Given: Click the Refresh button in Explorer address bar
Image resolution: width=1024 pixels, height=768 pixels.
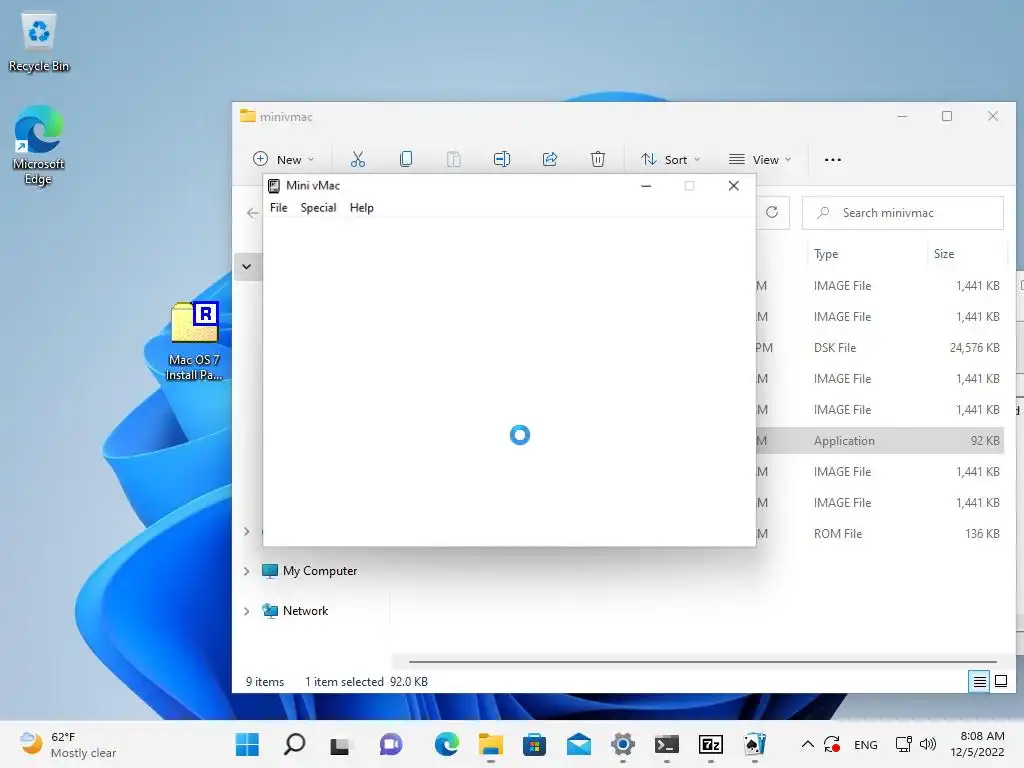Looking at the screenshot, I should coord(772,212).
